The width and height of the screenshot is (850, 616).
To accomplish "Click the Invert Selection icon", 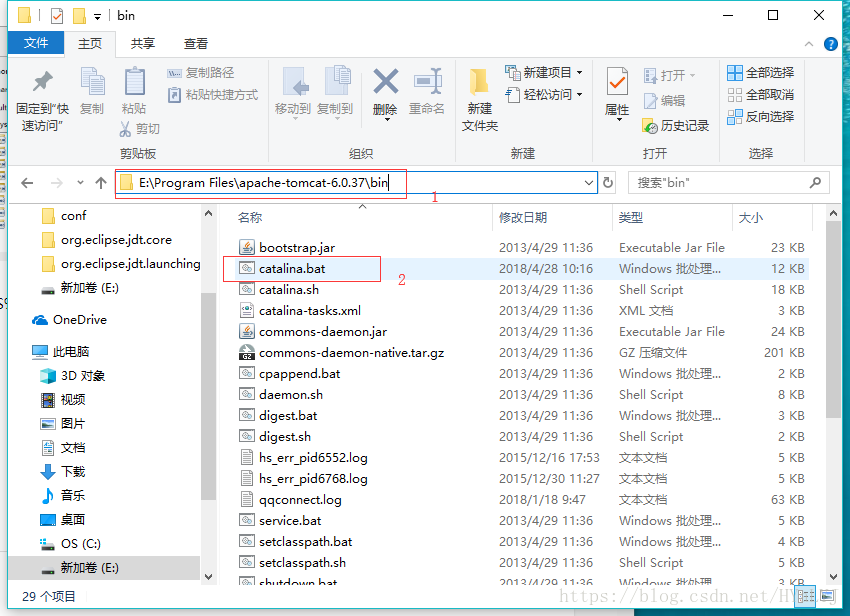I will (735, 117).
